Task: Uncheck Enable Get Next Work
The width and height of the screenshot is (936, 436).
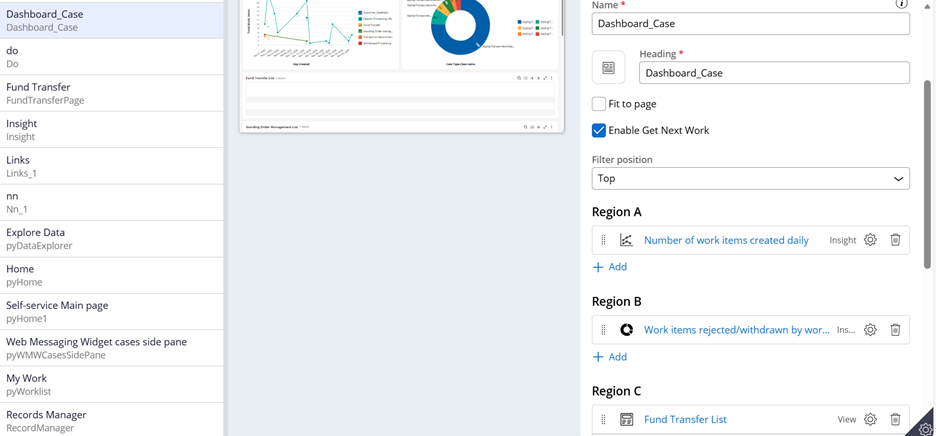Action: (x=599, y=131)
